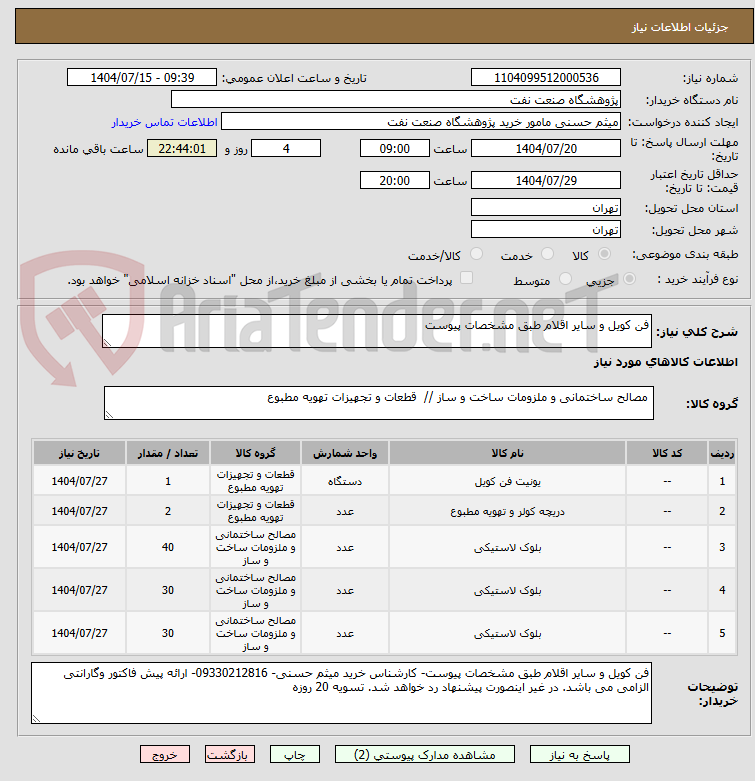755x781 pixels.
Task: Click the تاریخ نیاز column header
Action: [79, 453]
